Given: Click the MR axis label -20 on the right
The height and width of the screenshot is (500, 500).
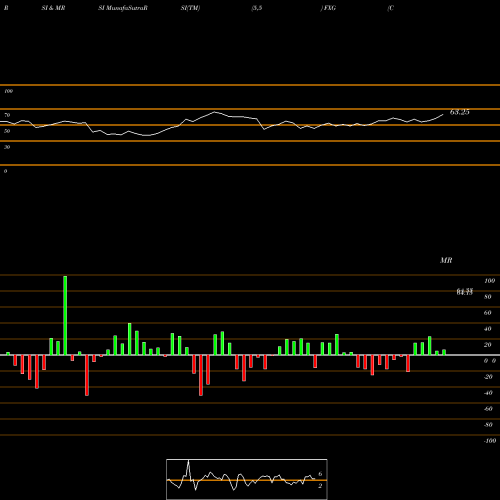Looking at the screenshot, I should pos(488,377).
